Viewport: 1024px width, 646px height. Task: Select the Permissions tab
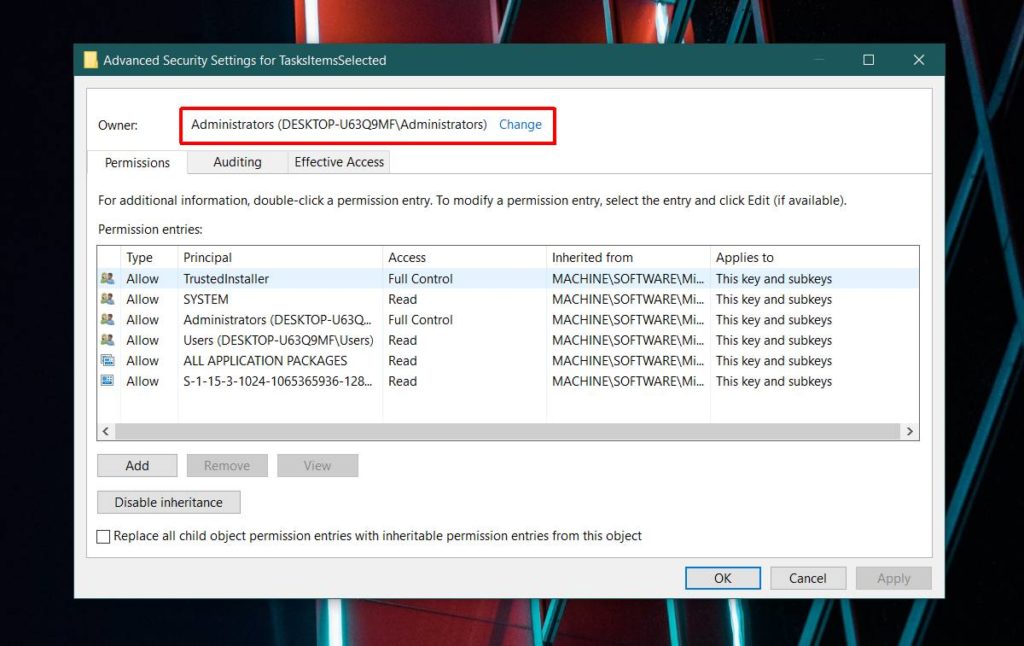[x=136, y=162]
